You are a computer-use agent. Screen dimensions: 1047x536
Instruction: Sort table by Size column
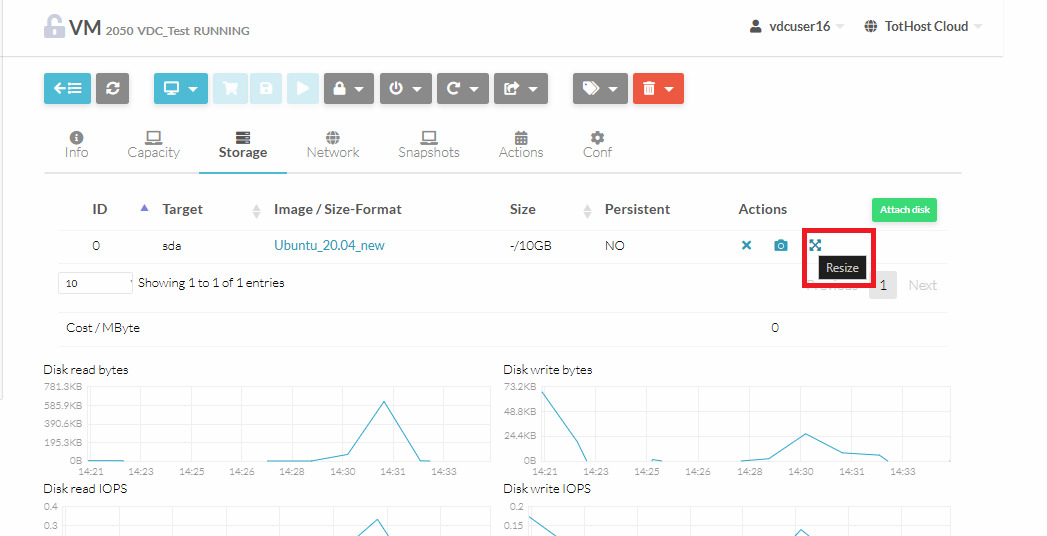[522, 209]
